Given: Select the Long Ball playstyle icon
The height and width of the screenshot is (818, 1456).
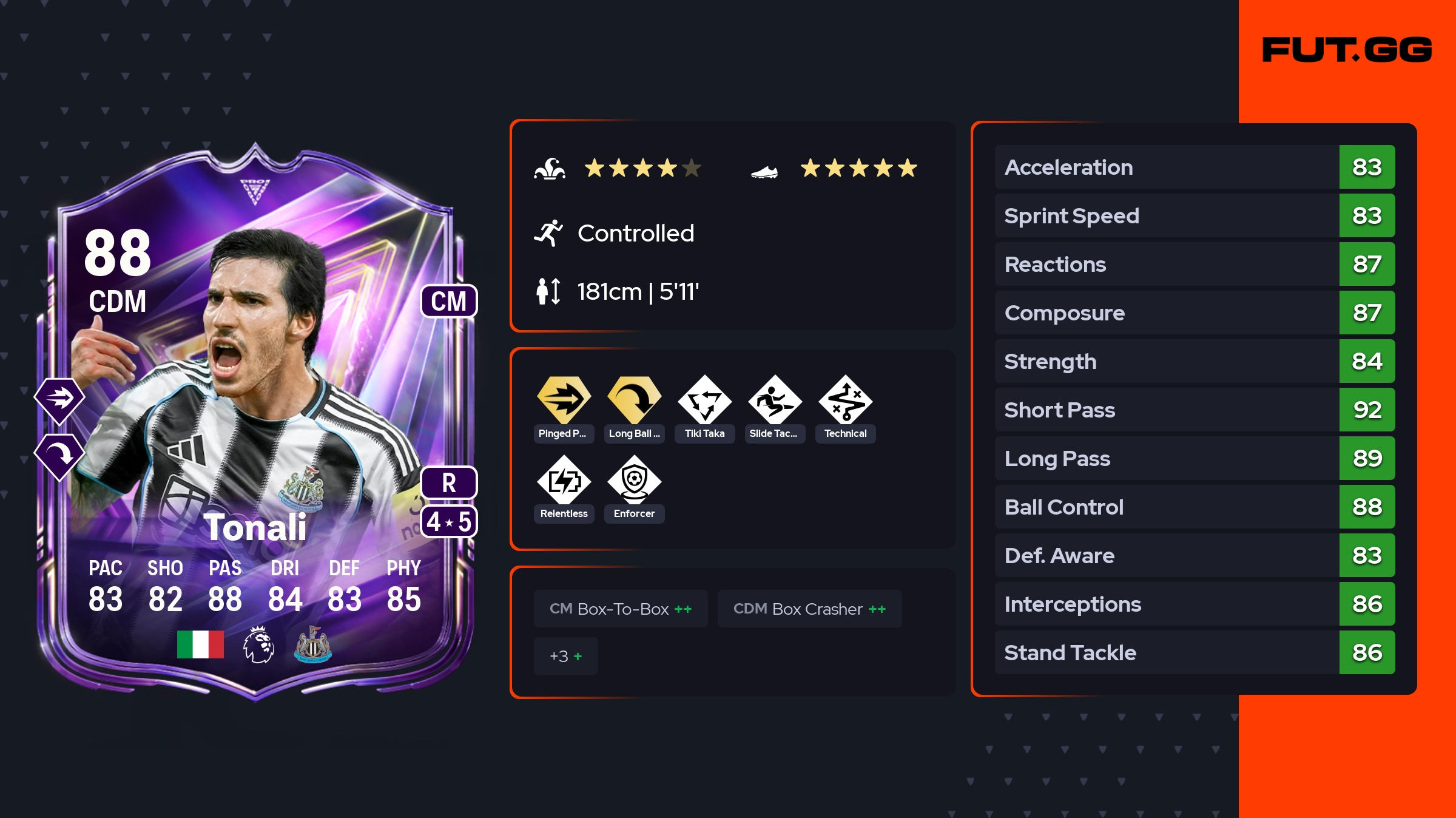Looking at the screenshot, I should click(634, 400).
